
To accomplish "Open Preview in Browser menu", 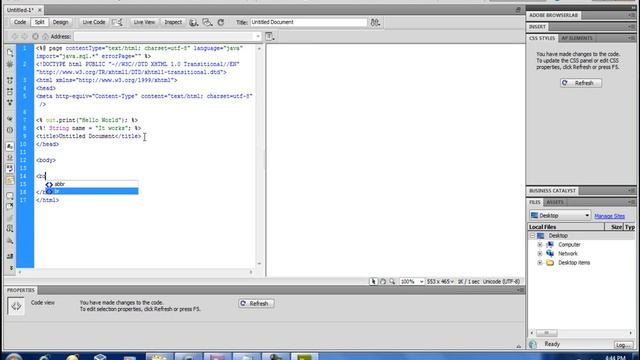I will [193, 22].
